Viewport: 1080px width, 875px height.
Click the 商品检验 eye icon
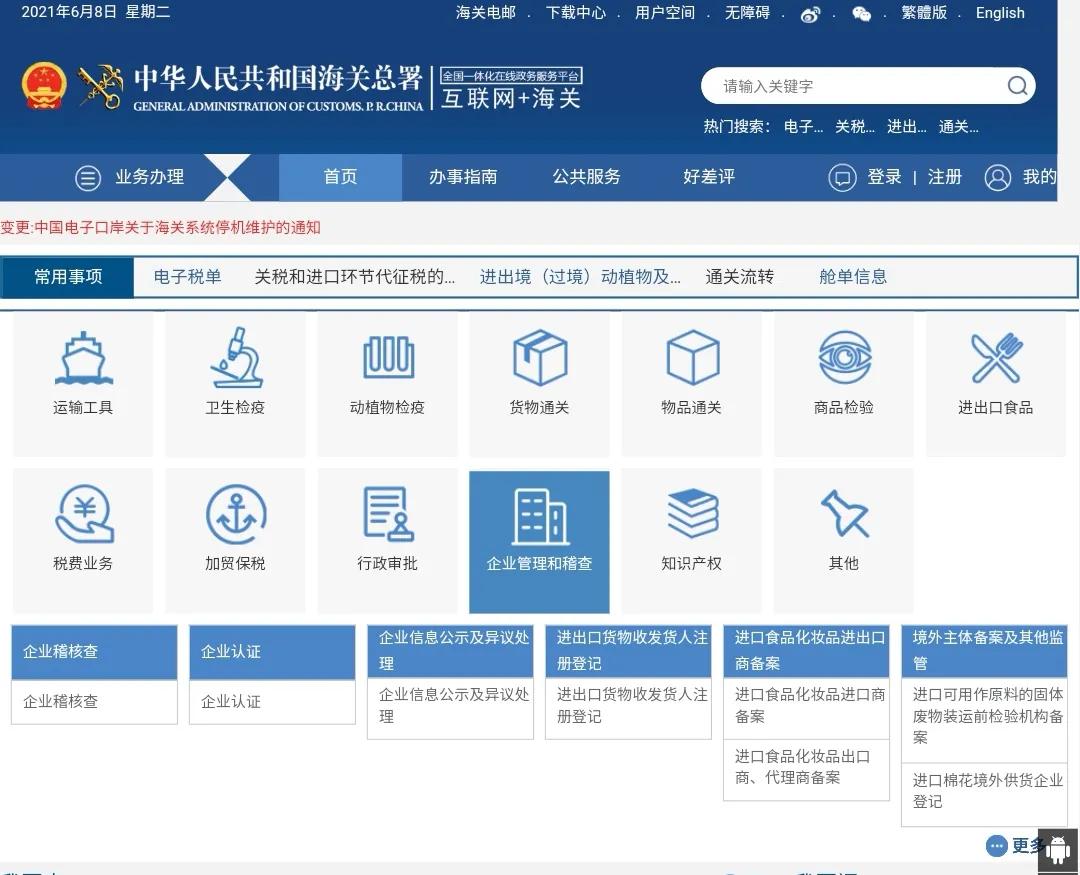(x=843, y=357)
